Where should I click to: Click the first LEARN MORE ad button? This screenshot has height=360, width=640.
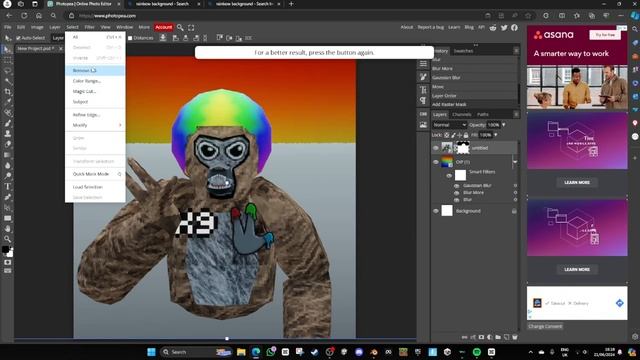point(577,182)
